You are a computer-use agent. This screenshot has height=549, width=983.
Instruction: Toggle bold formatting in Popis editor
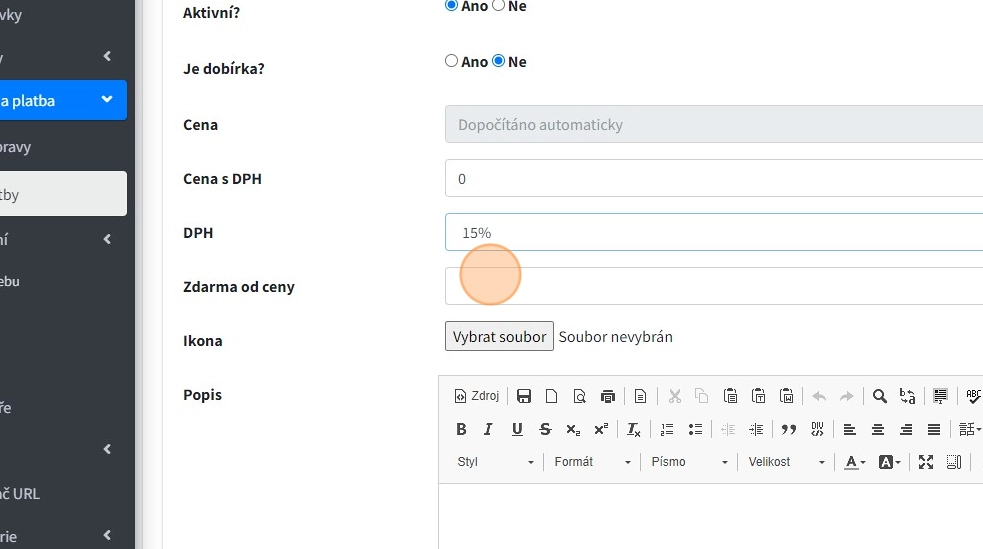[461, 429]
